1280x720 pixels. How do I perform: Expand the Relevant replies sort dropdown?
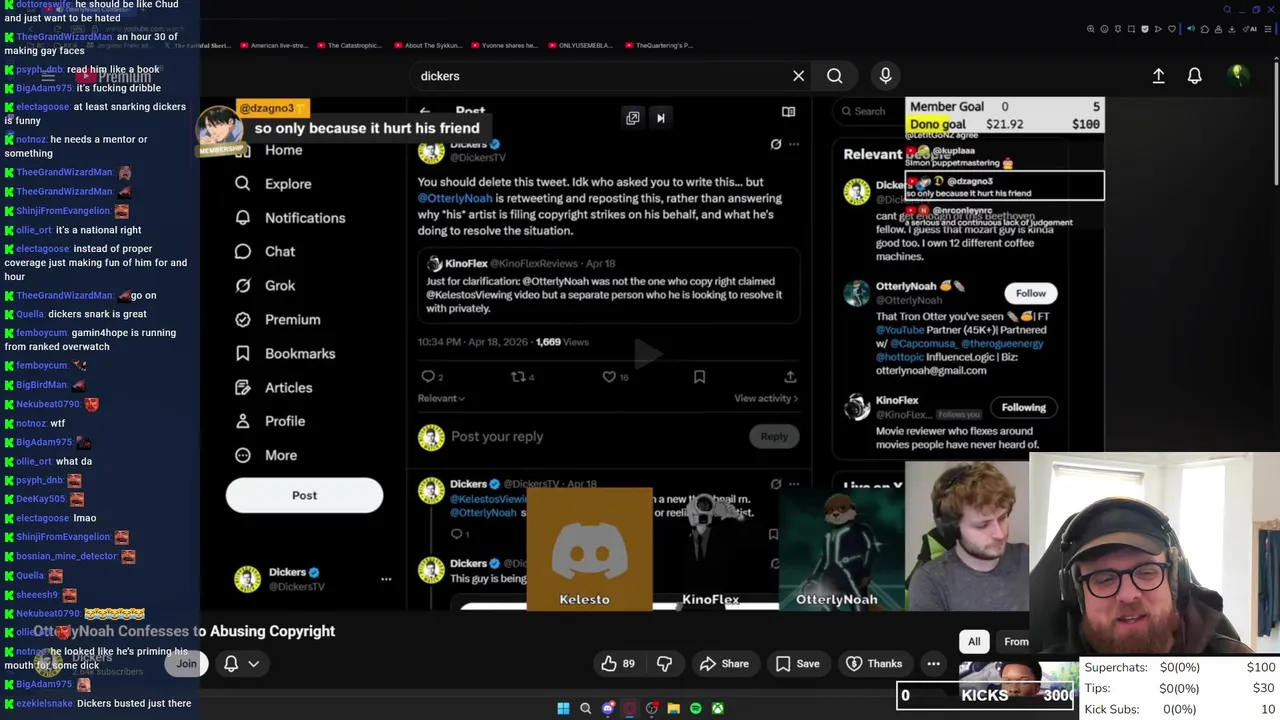[441, 398]
